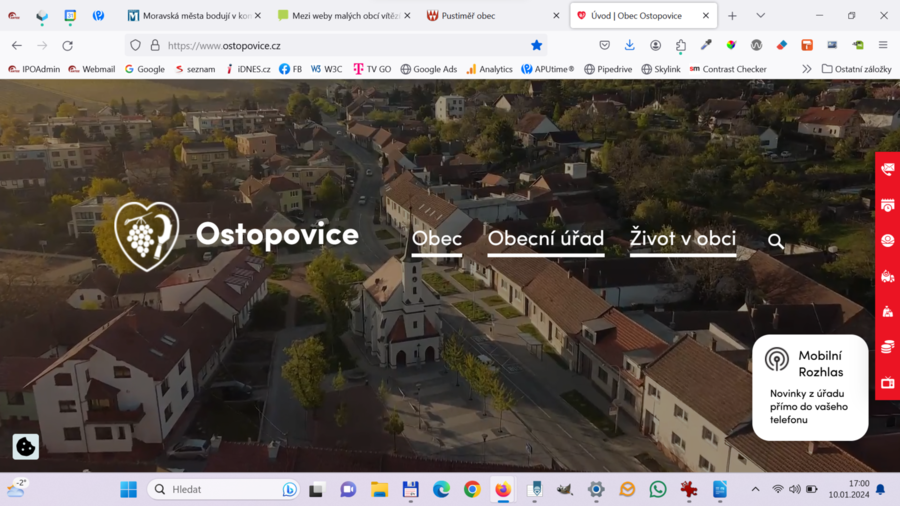The width and height of the screenshot is (900, 506).
Task: Click the coins icon in red sidebar
Action: tap(887, 347)
